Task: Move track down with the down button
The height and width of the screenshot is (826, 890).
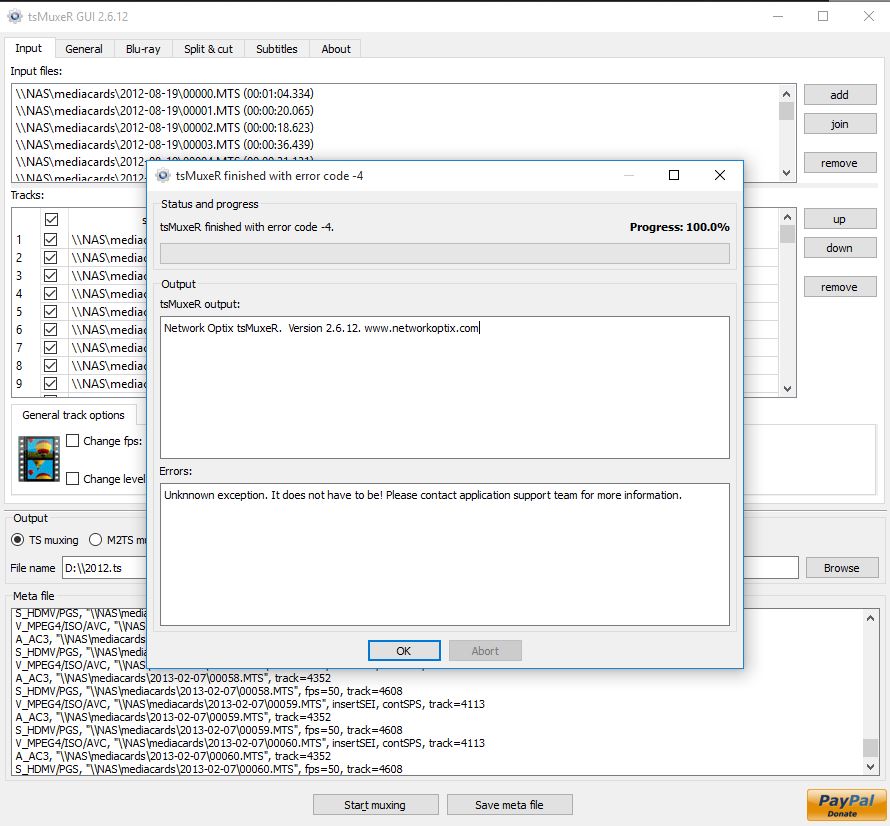Action: (839, 248)
